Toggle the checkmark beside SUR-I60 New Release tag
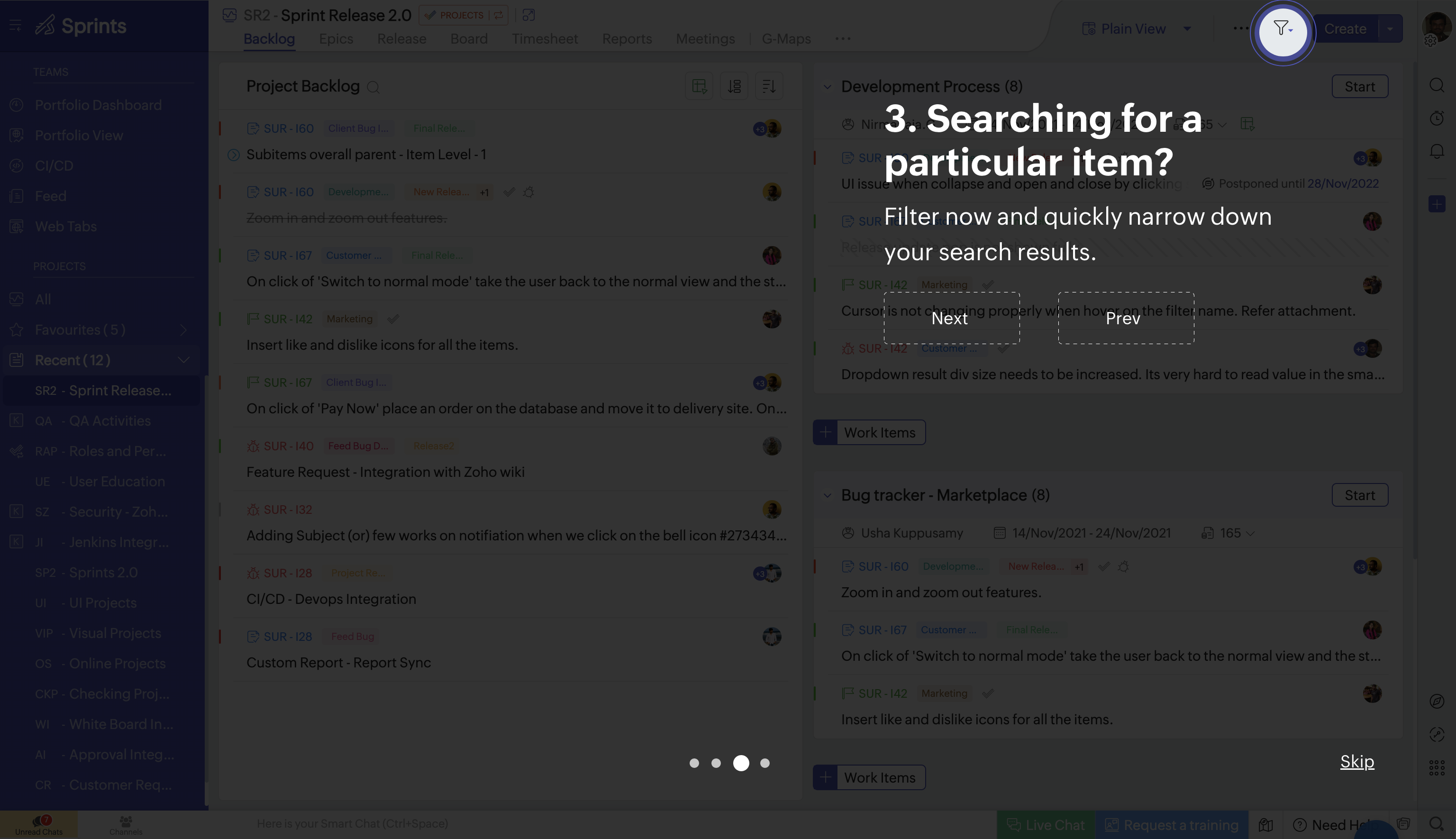The height and width of the screenshot is (839, 1456). tap(510, 192)
